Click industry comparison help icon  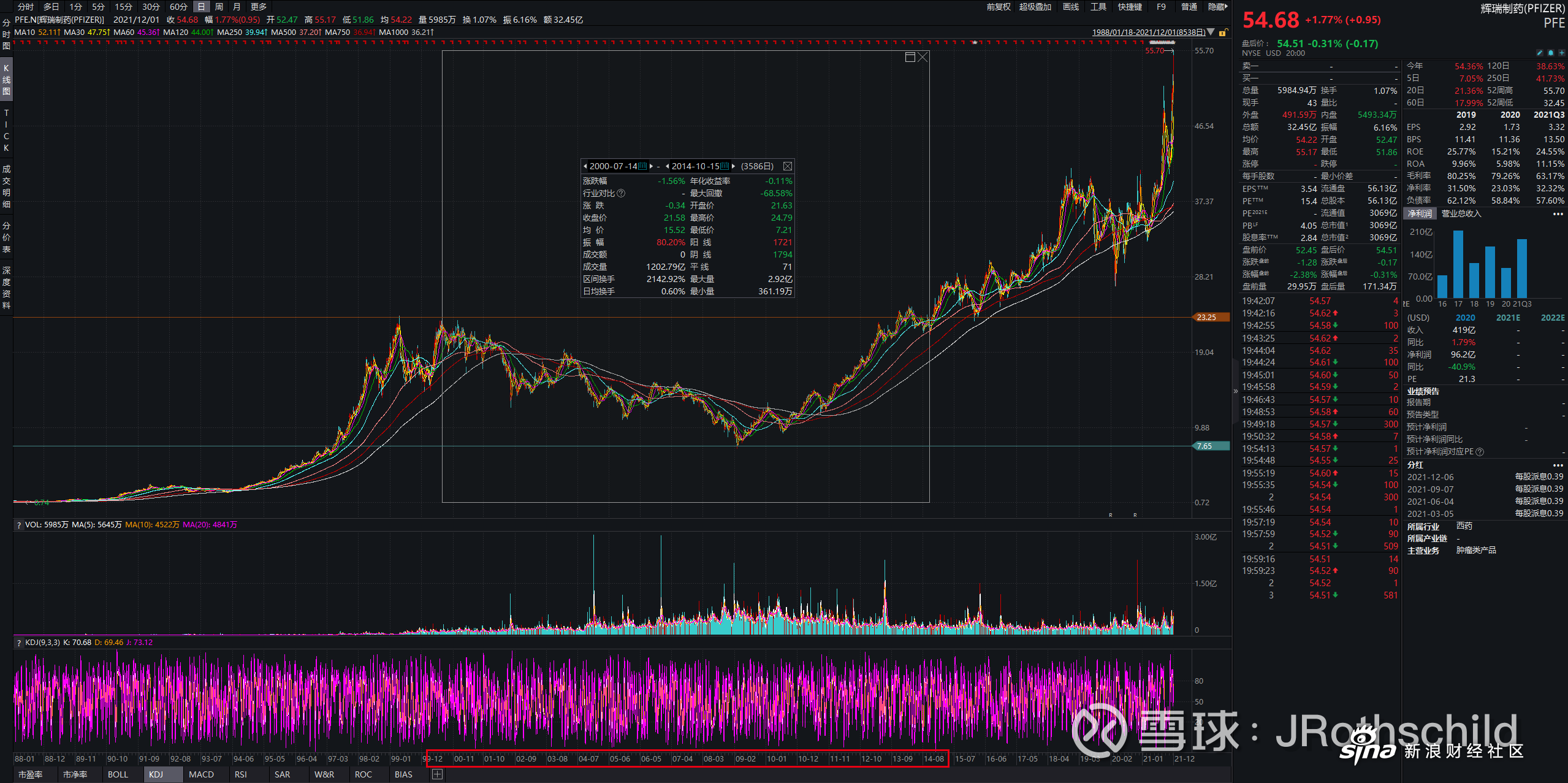click(621, 193)
